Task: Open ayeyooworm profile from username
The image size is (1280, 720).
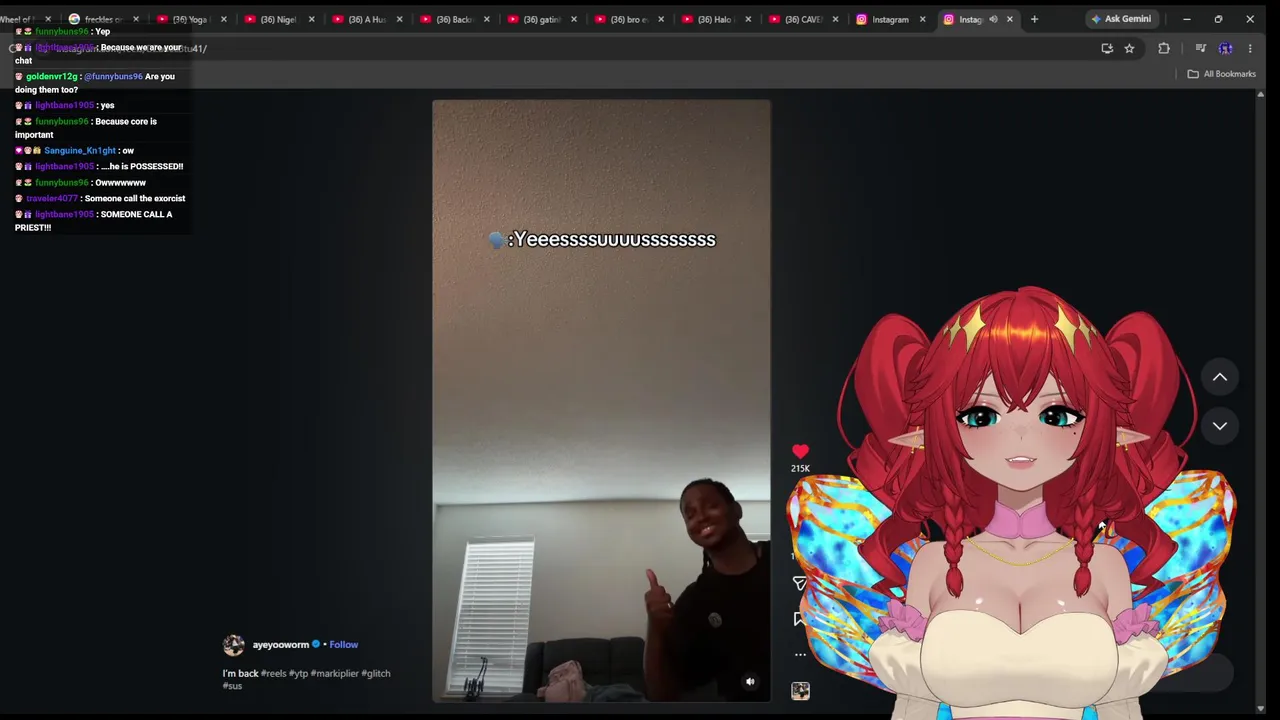Action: [x=281, y=645]
